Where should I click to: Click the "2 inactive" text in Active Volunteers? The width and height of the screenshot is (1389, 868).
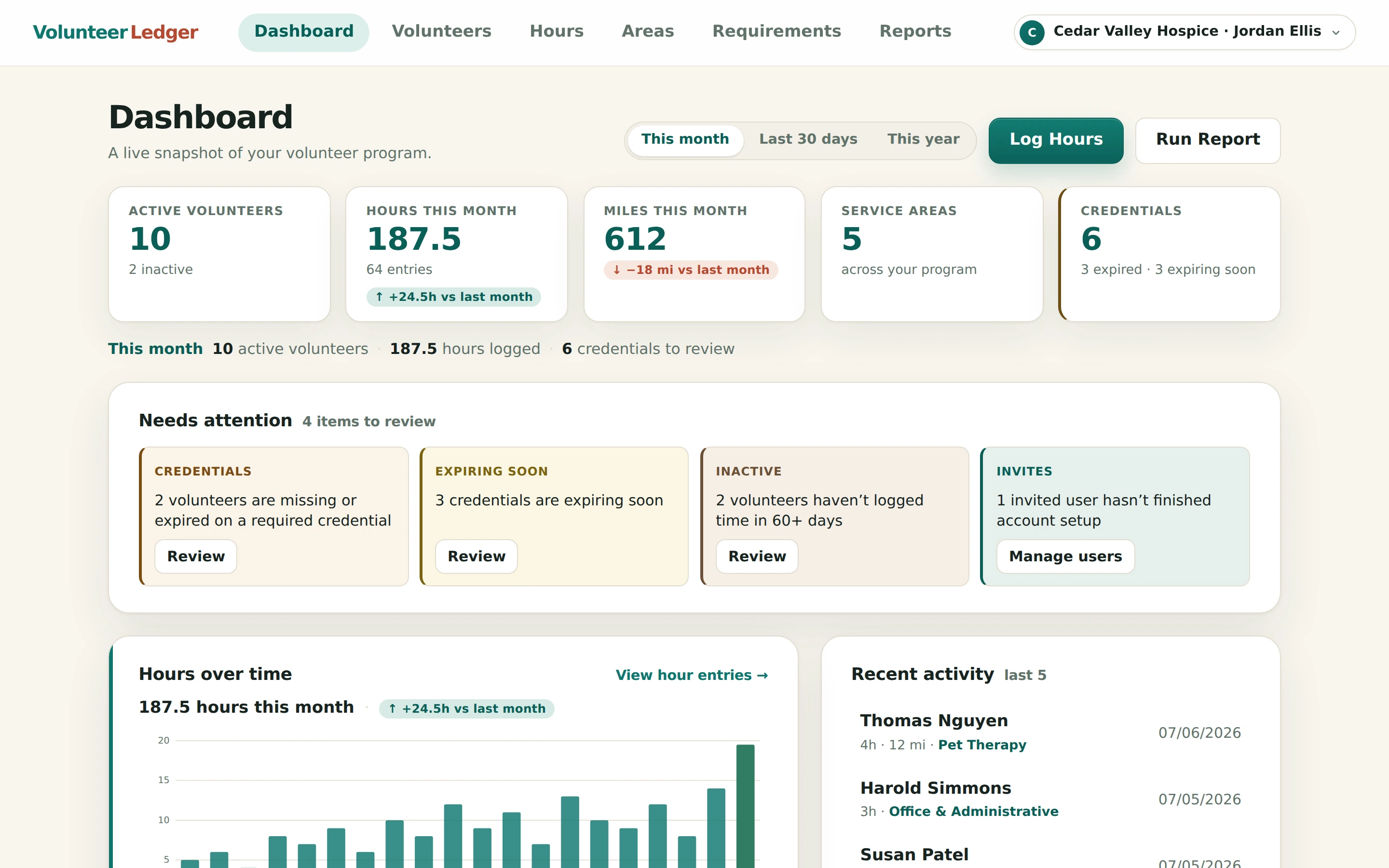pyautogui.click(x=161, y=270)
